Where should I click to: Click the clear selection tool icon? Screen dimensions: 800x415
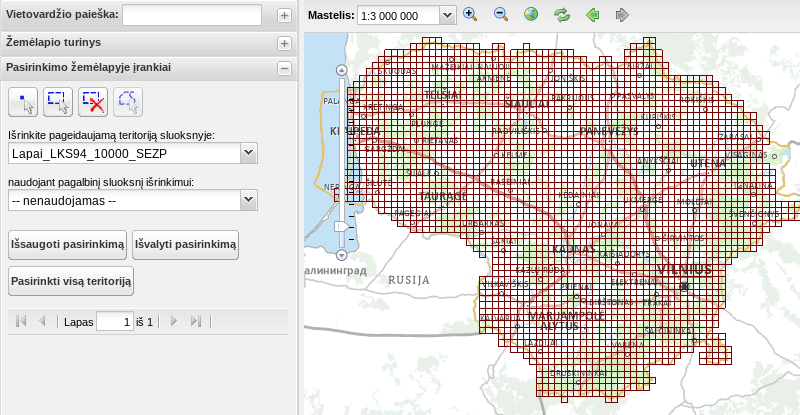(93, 102)
